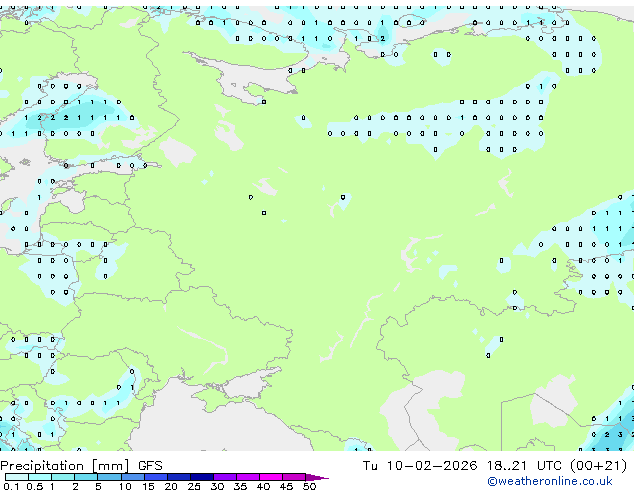The width and height of the screenshot is (634, 490).
Task: Pick the 10–15 mm legend swatch
Action: click(133, 477)
